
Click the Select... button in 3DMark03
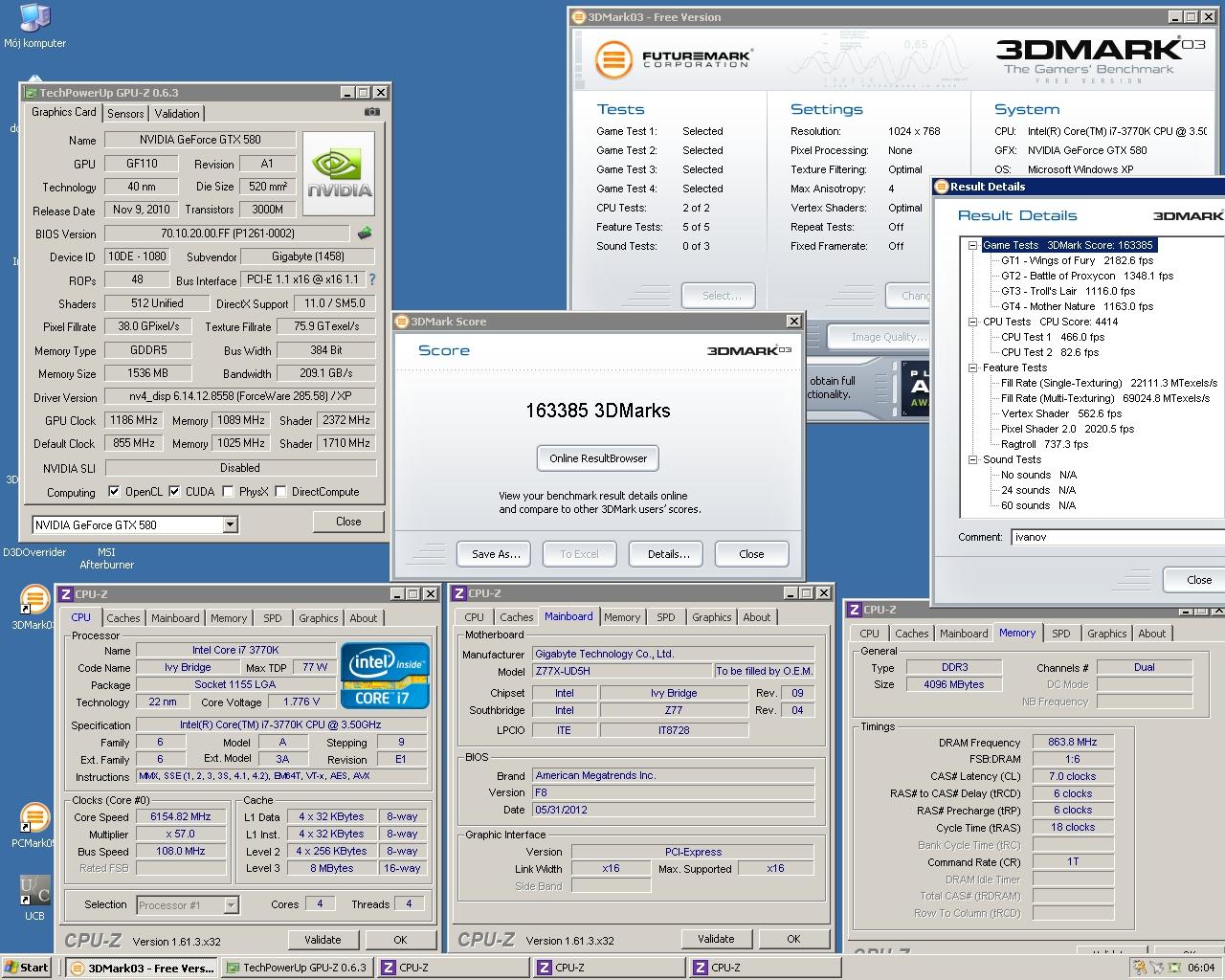tap(721, 296)
